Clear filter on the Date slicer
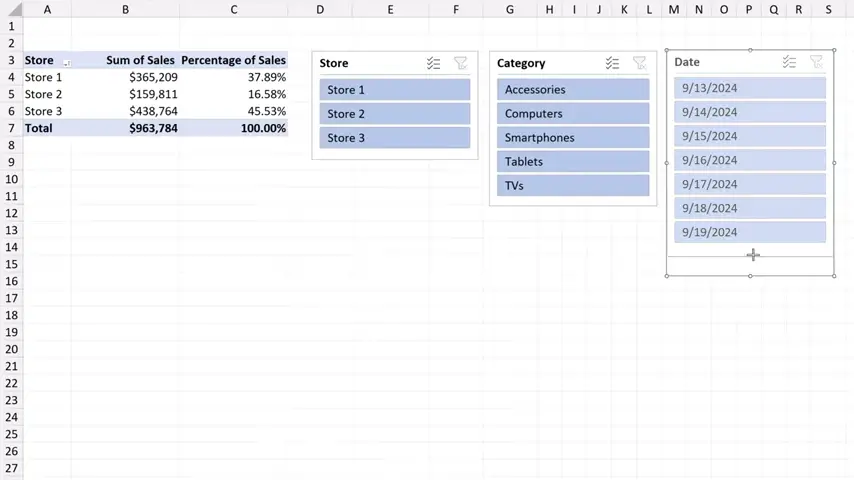Image resolution: width=854 pixels, height=480 pixels. click(x=816, y=62)
